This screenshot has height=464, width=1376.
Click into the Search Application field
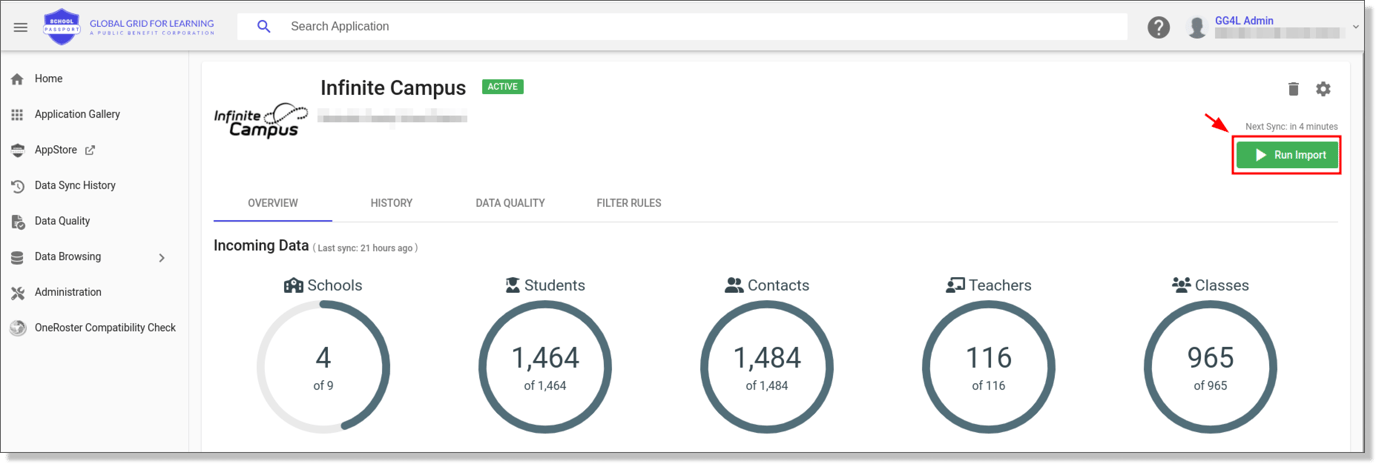tap(682, 27)
